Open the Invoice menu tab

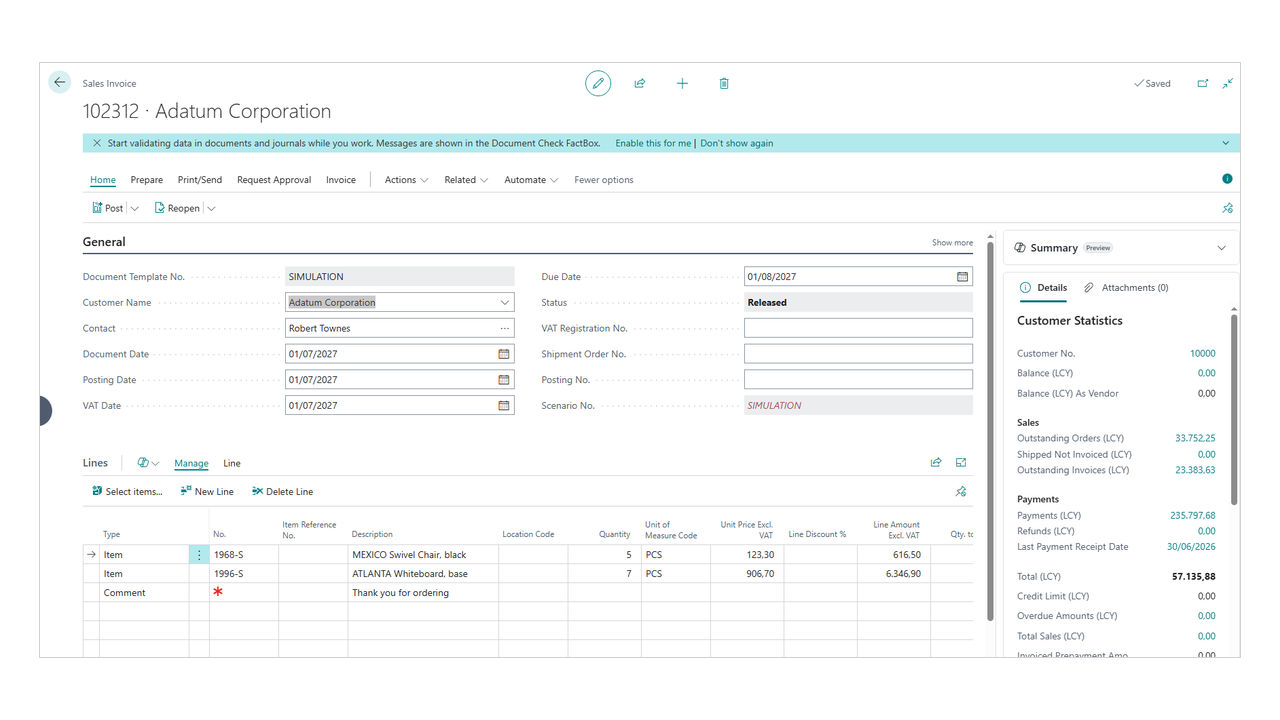341,180
